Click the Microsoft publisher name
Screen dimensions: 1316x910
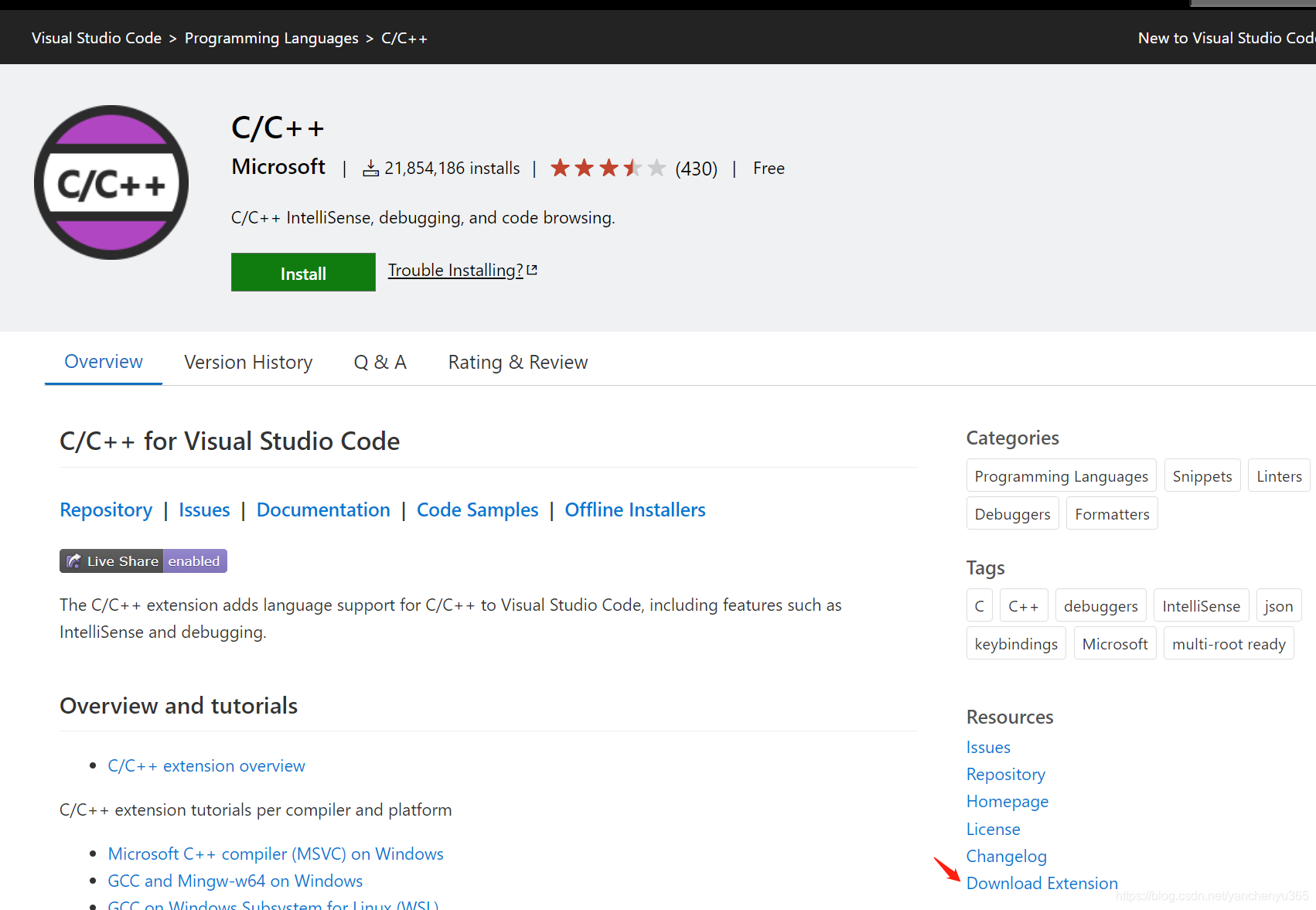[x=278, y=166]
